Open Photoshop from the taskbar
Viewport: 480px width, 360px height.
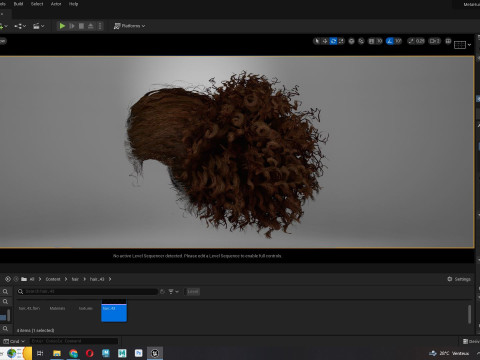pos(138,353)
